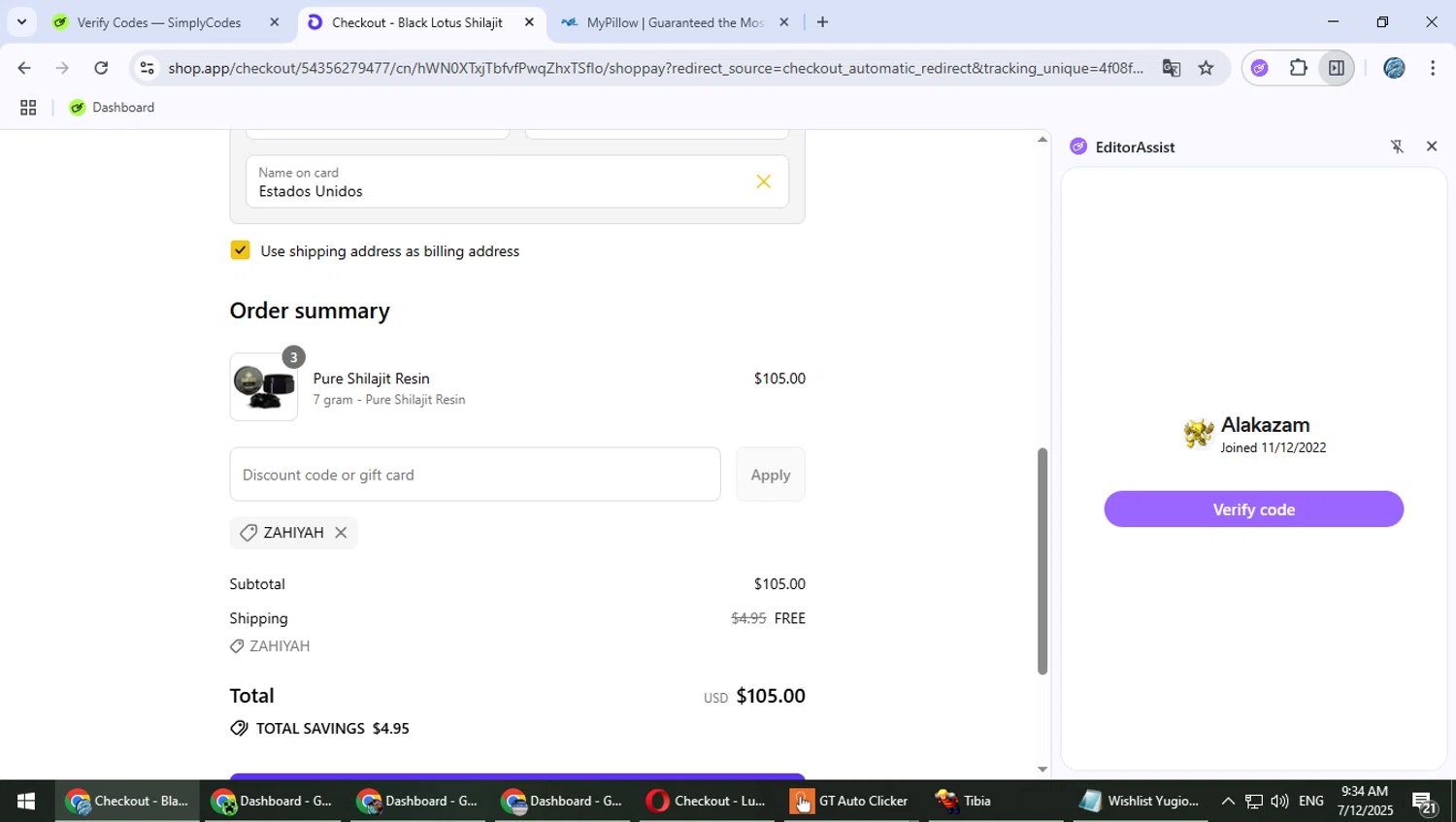Go back to previous page

coord(24,68)
